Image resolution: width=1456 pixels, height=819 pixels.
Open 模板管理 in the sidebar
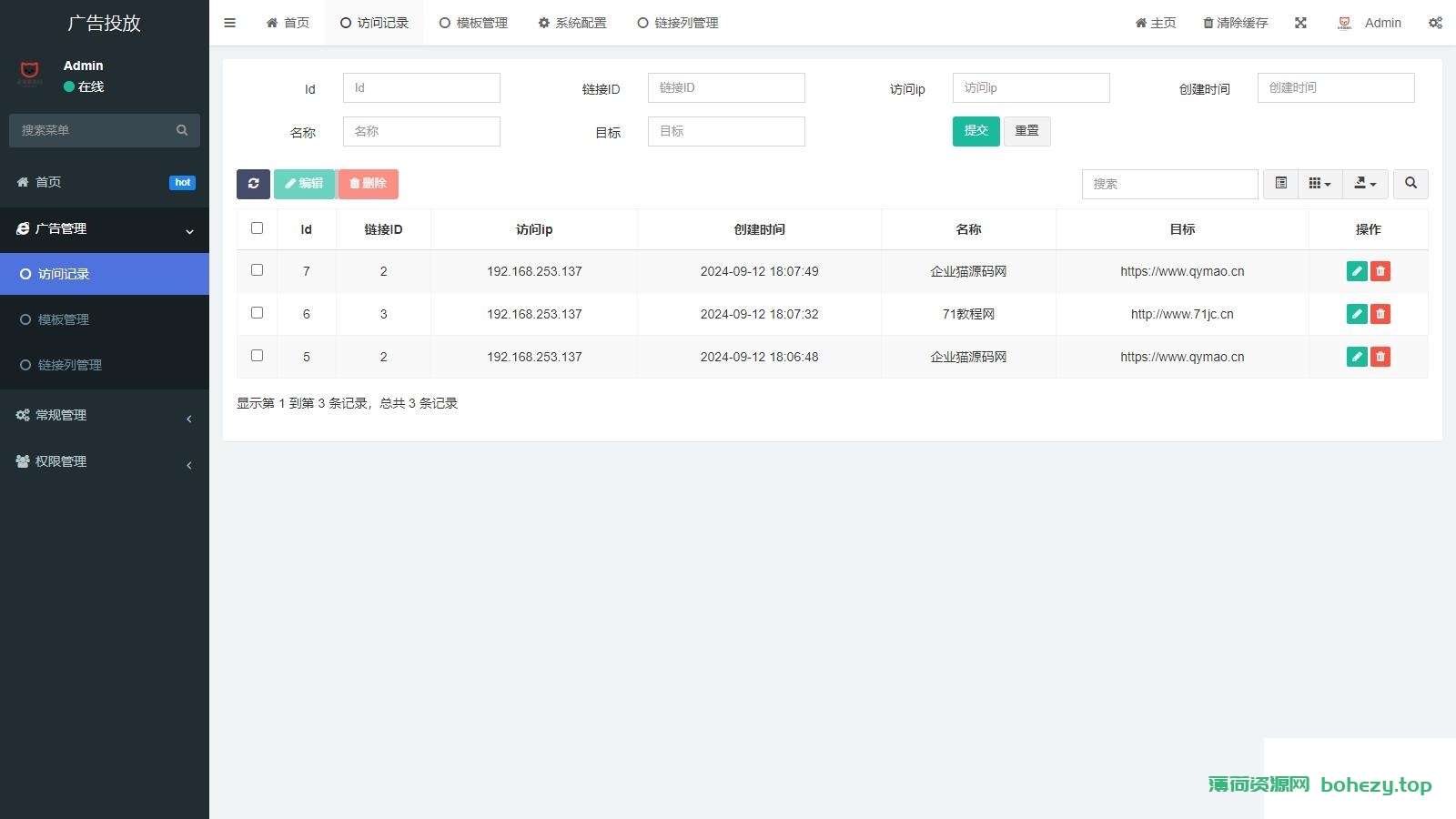[105, 319]
